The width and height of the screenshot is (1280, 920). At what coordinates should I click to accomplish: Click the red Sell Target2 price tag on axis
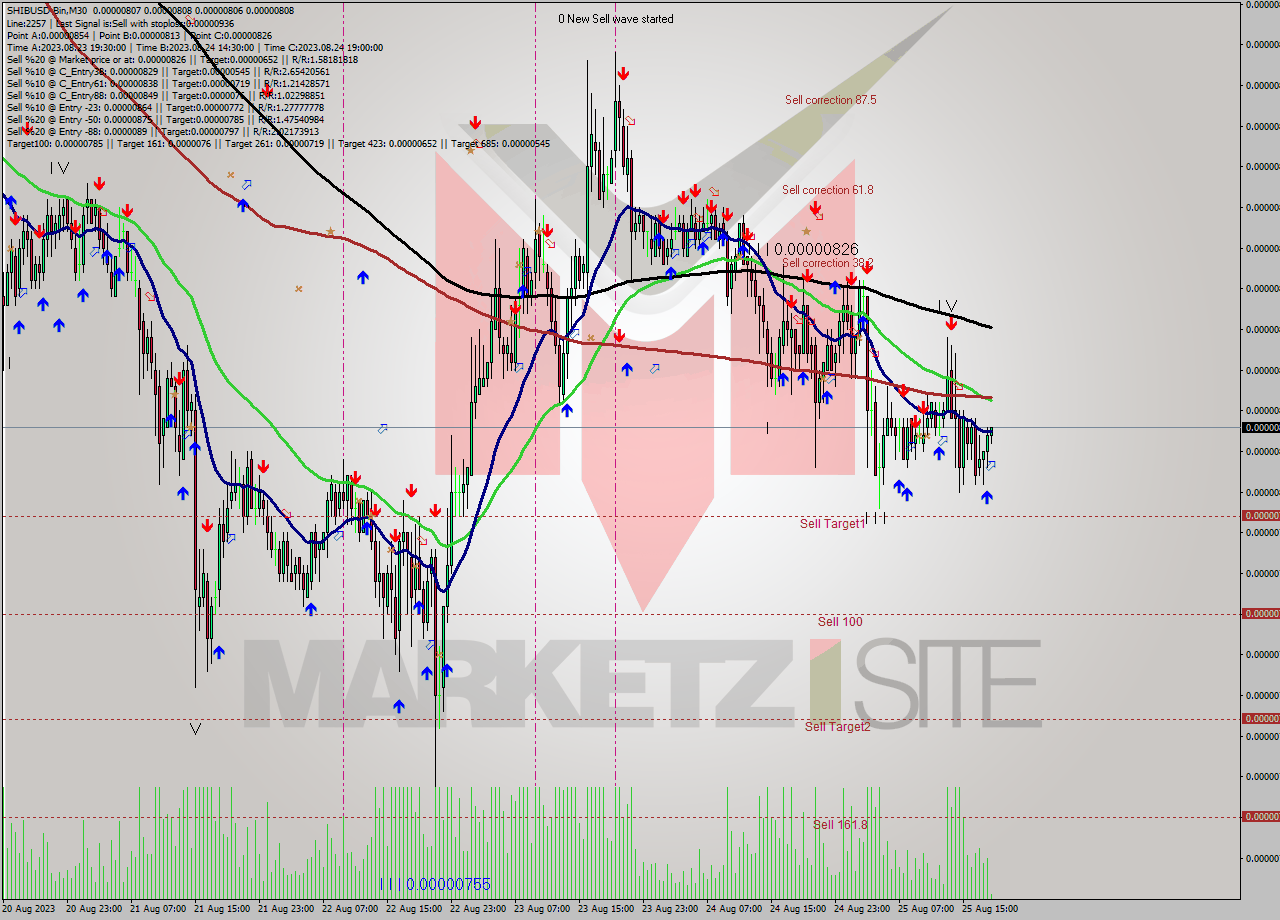1260,718
